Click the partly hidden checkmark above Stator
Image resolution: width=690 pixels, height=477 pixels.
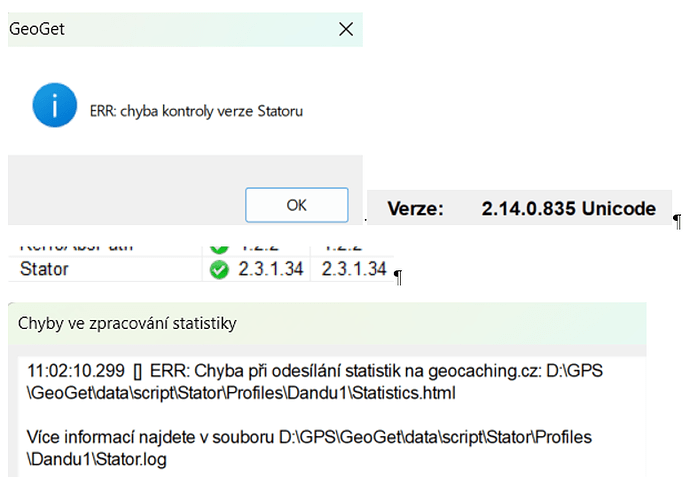pyautogui.click(x=219, y=249)
